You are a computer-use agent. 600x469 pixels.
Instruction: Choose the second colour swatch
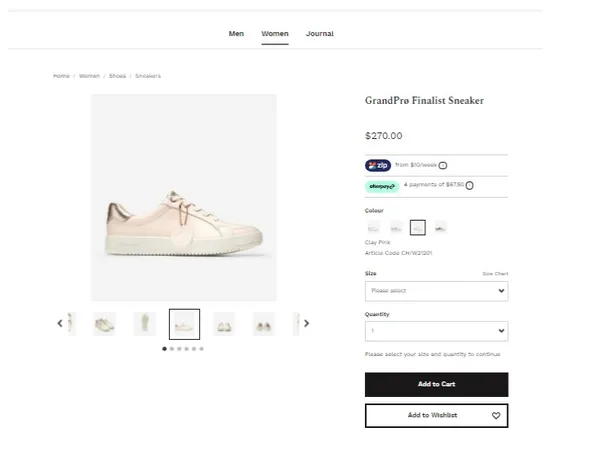[x=396, y=227]
